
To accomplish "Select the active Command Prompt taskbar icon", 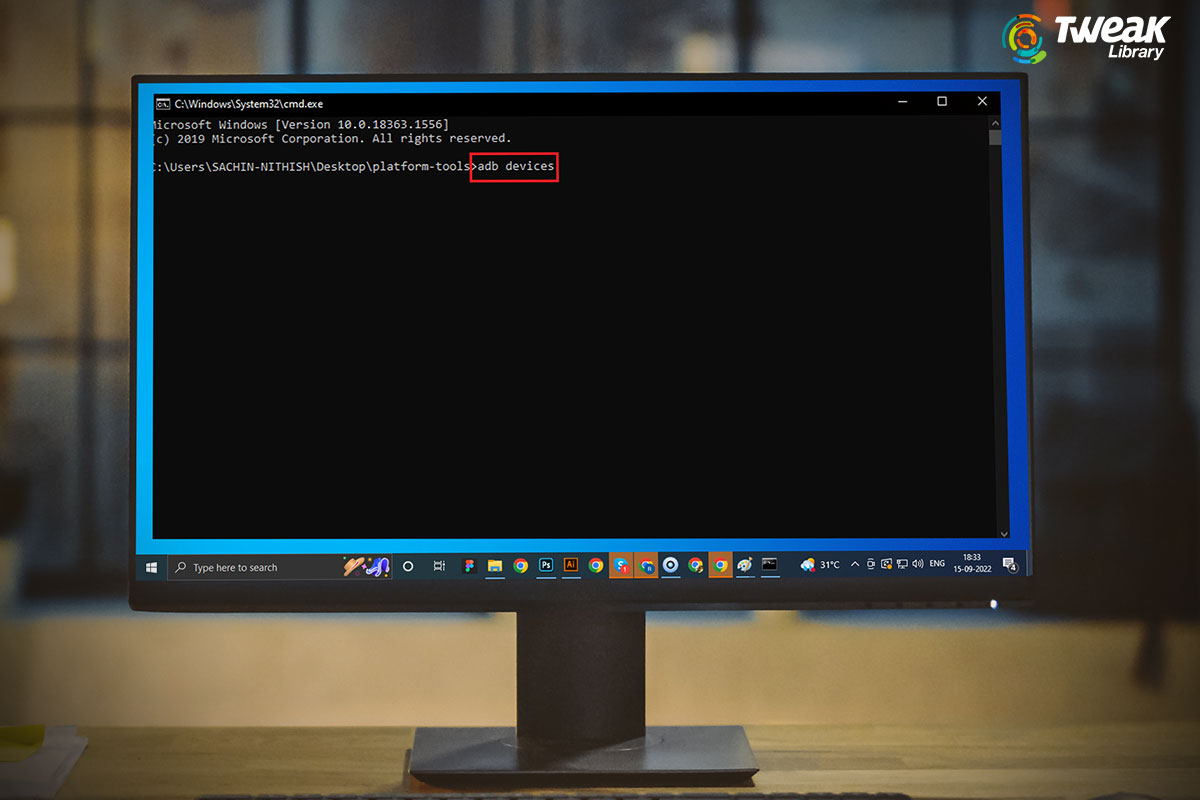I will pyautogui.click(x=769, y=565).
